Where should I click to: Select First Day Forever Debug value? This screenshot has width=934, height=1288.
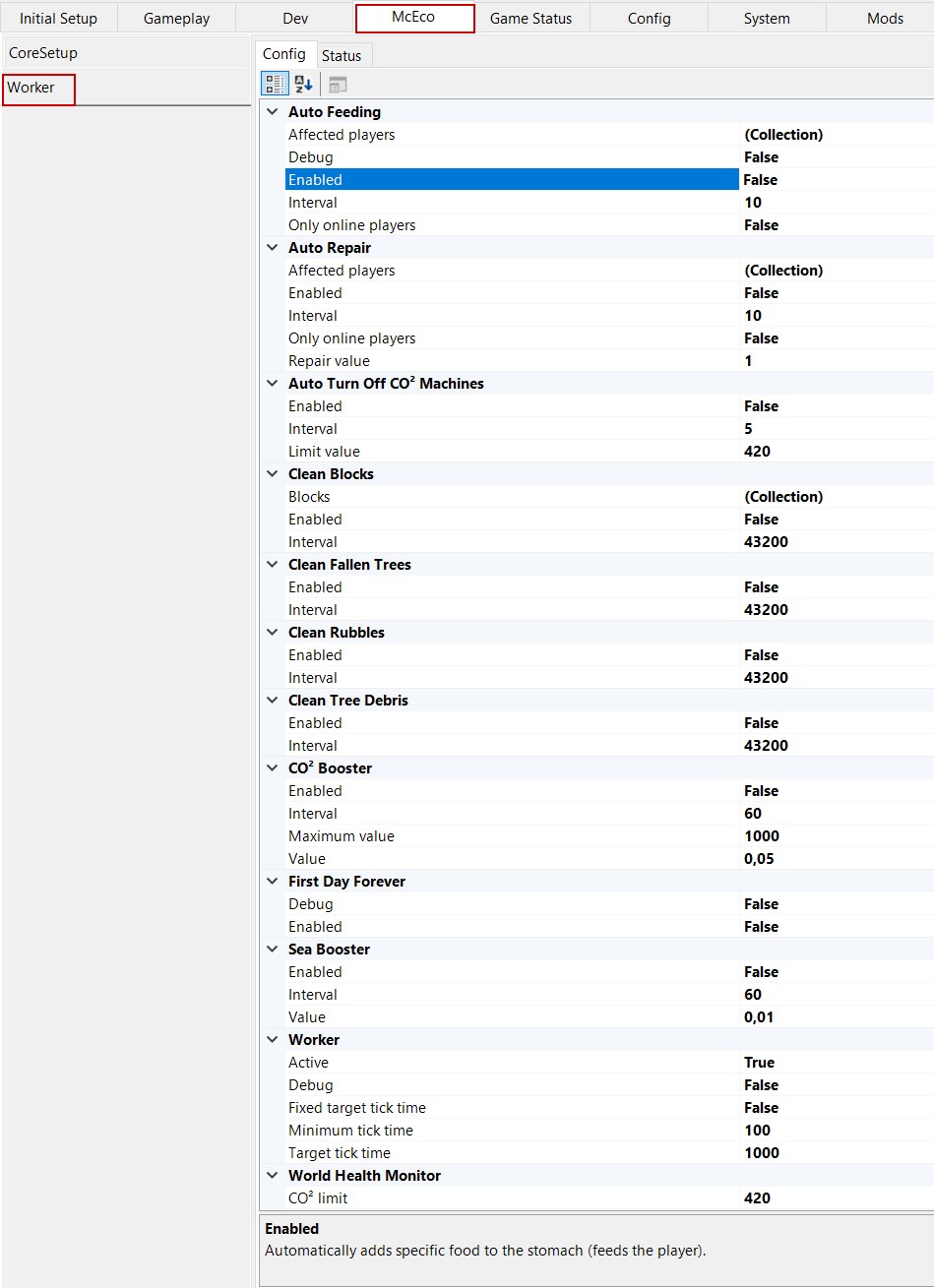837,904
